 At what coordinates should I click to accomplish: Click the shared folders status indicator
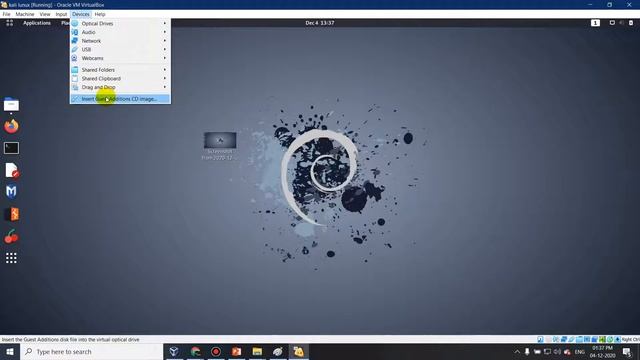pyautogui.click(x=580, y=339)
